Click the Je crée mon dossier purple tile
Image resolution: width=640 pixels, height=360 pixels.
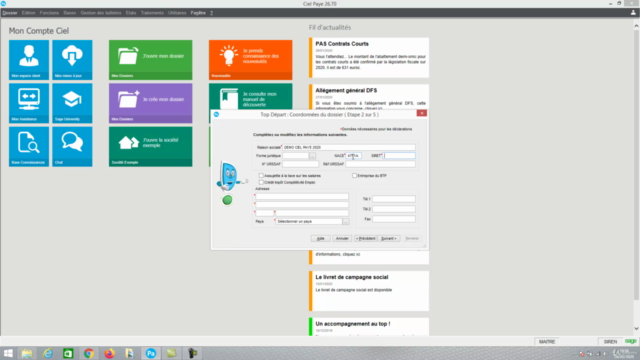[151, 103]
